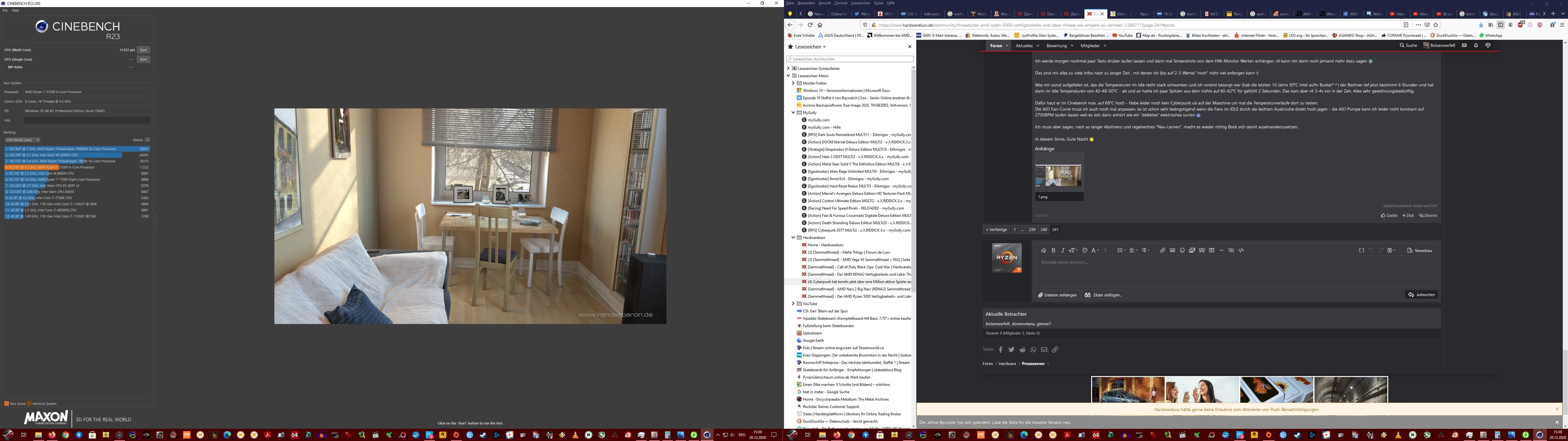Click the undo icon in reply editor
This screenshot has height=441, width=1568.
(1371, 250)
